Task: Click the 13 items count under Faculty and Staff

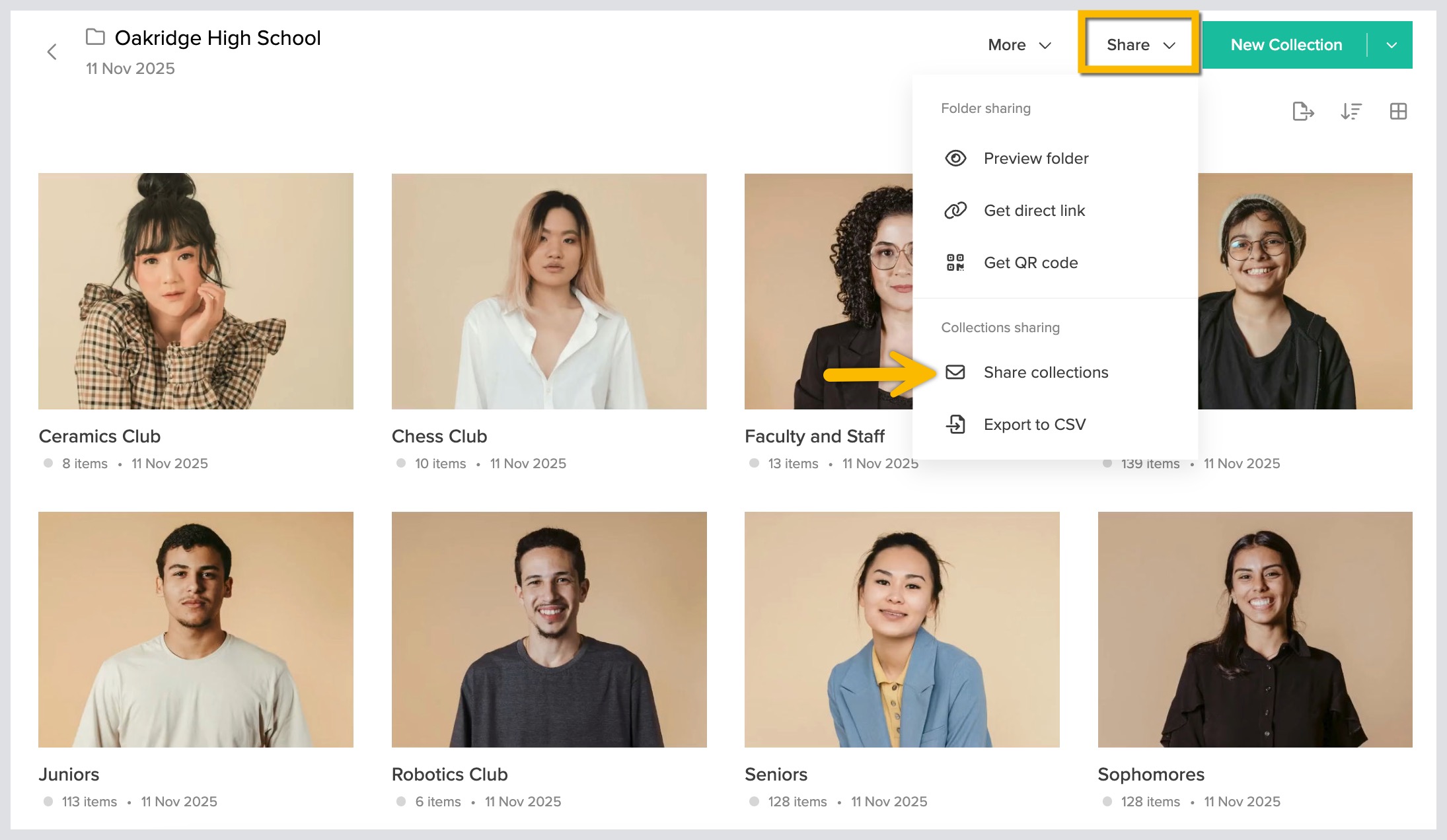Action: (793, 464)
